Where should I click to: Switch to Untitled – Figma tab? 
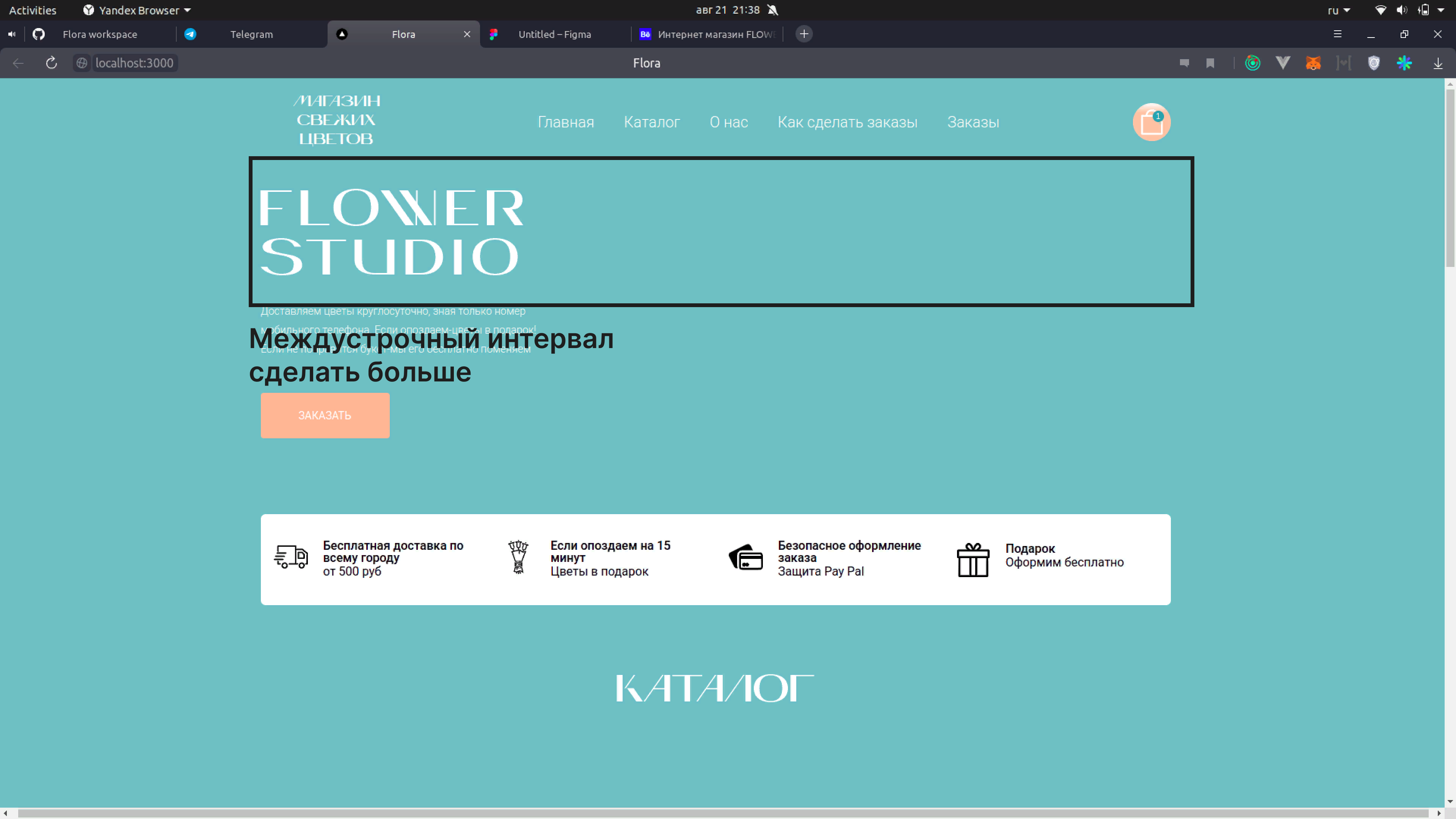tap(554, 34)
